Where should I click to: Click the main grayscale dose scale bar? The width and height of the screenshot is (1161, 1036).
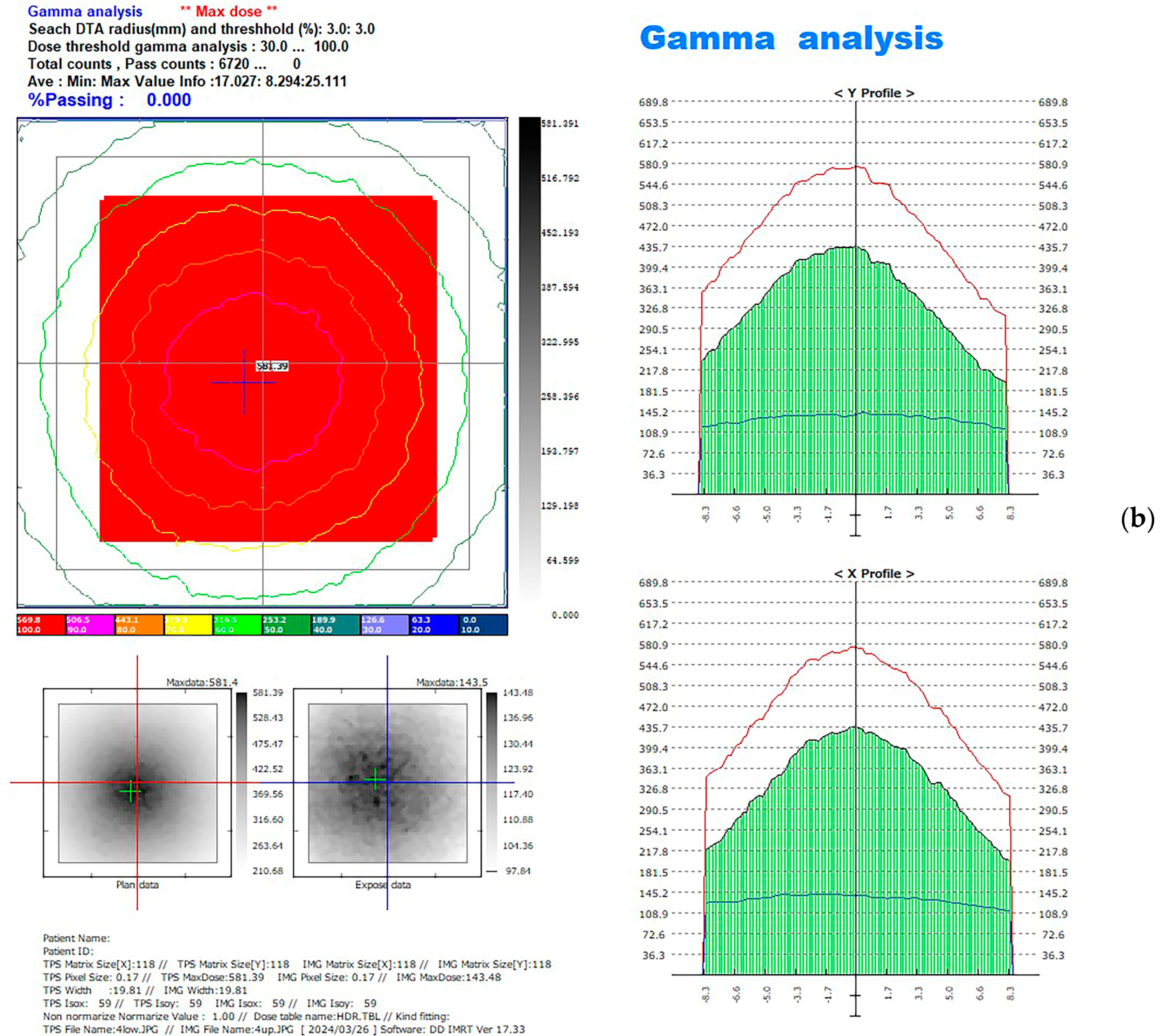click(x=529, y=359)
